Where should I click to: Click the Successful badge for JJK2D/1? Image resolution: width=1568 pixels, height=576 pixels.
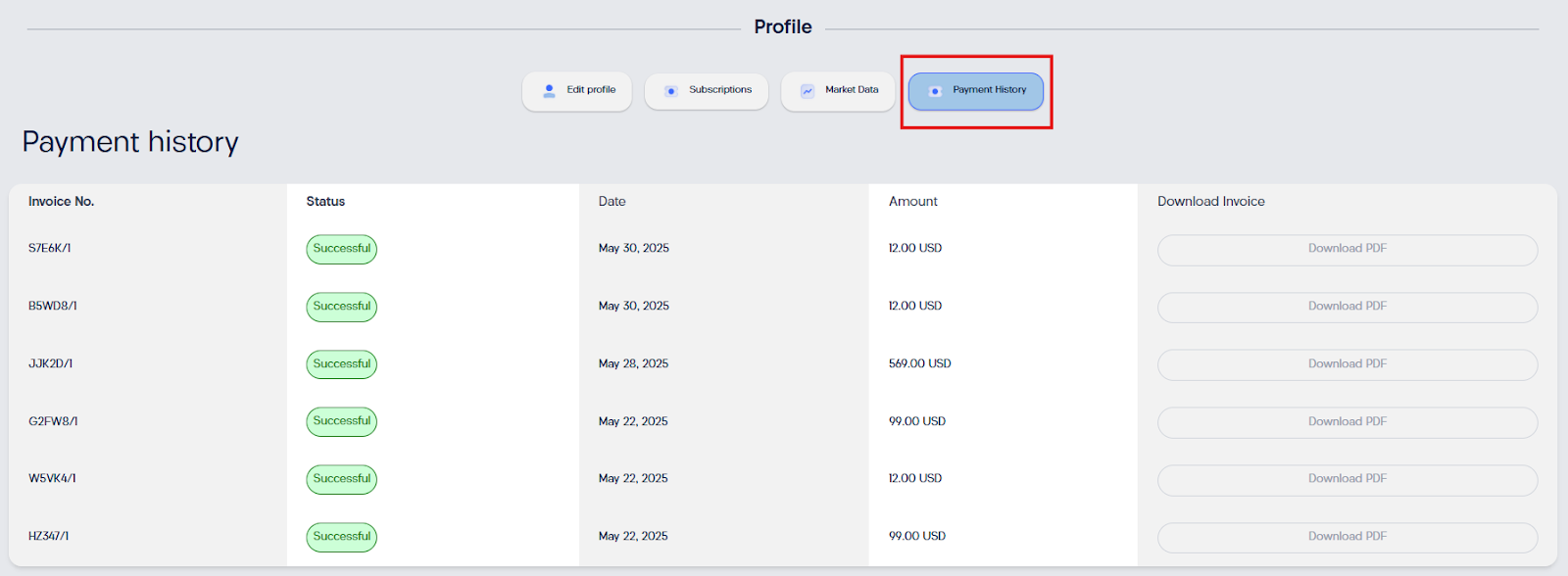coord(342,364)
